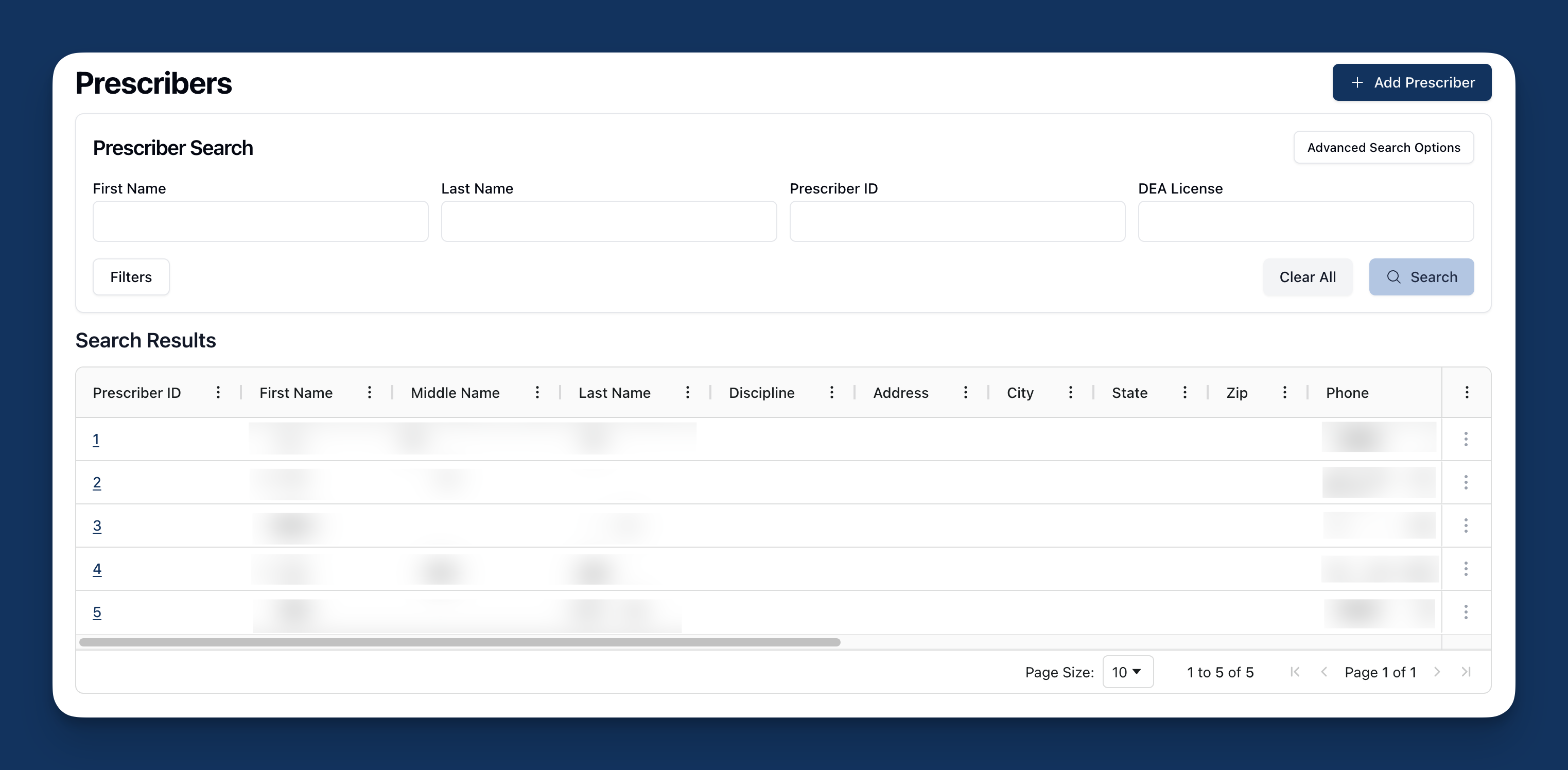Viewport: 1568px width, 770px height.
Task: Sort by Last Name column header
Action: tap(614, 393)
